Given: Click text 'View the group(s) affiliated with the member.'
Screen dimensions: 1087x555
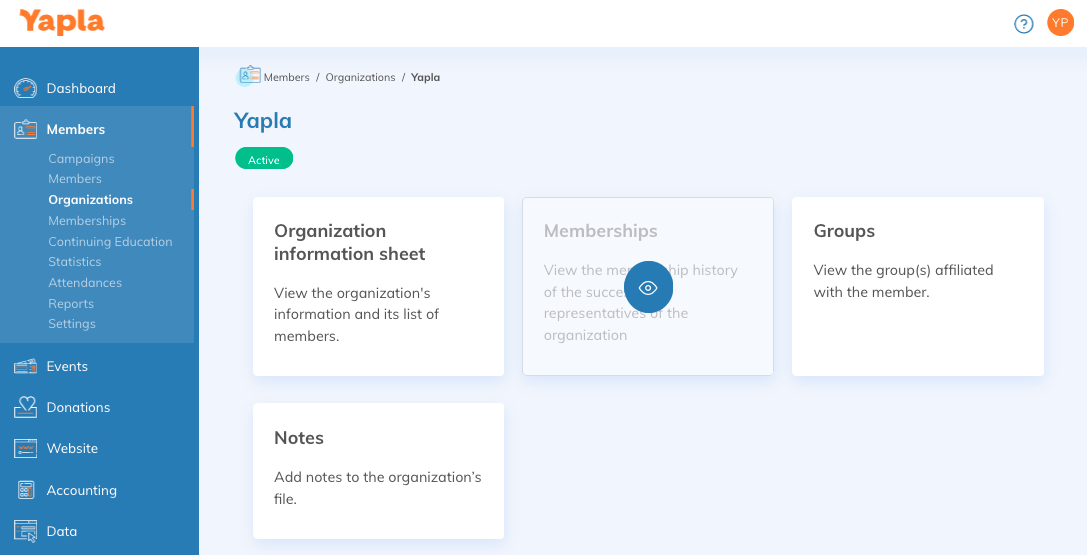Looking at the screenshot, I should click(x=903, y=281).
